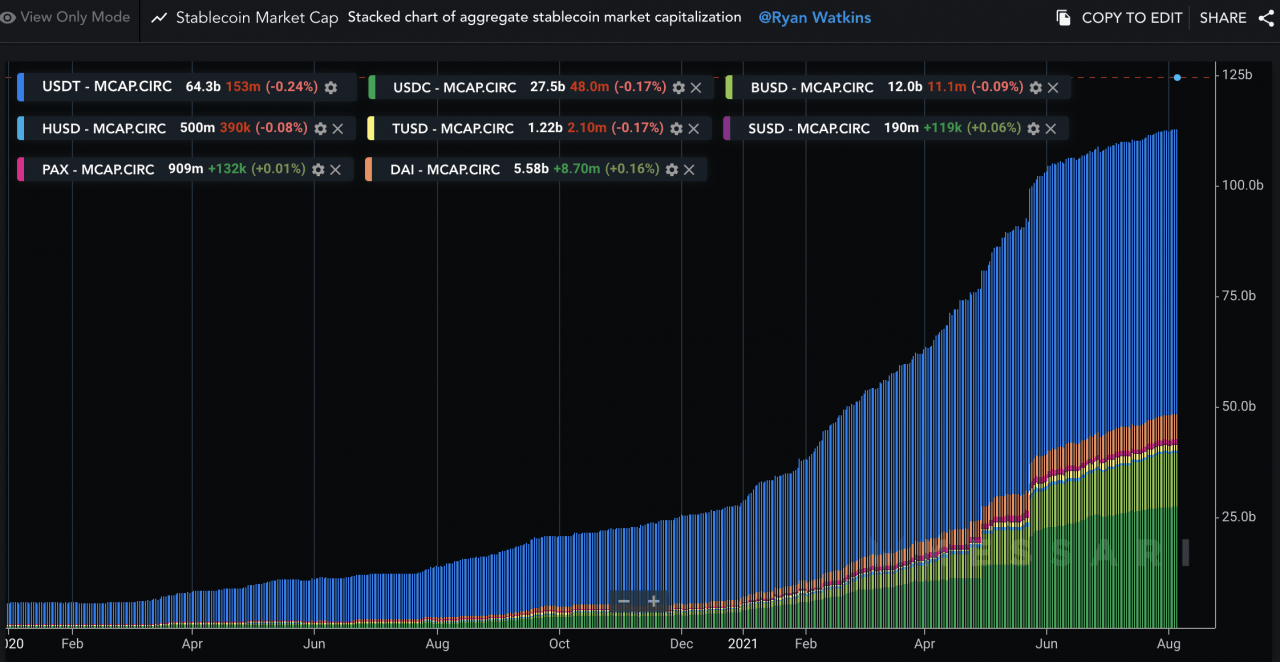Viewport: 1280px width, 662px height.
Task: Toggle the HUSD series color indicator
Action: point(22,128)
